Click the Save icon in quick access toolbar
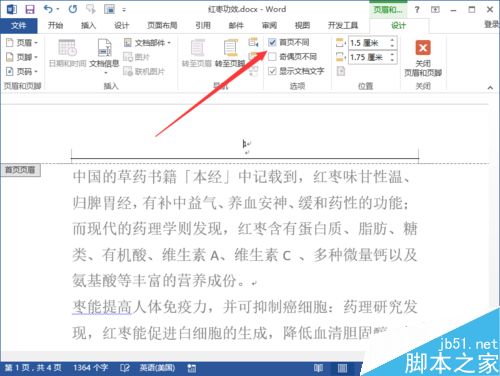Viewport: 500px width, 376px height. [x=30, y=9]
